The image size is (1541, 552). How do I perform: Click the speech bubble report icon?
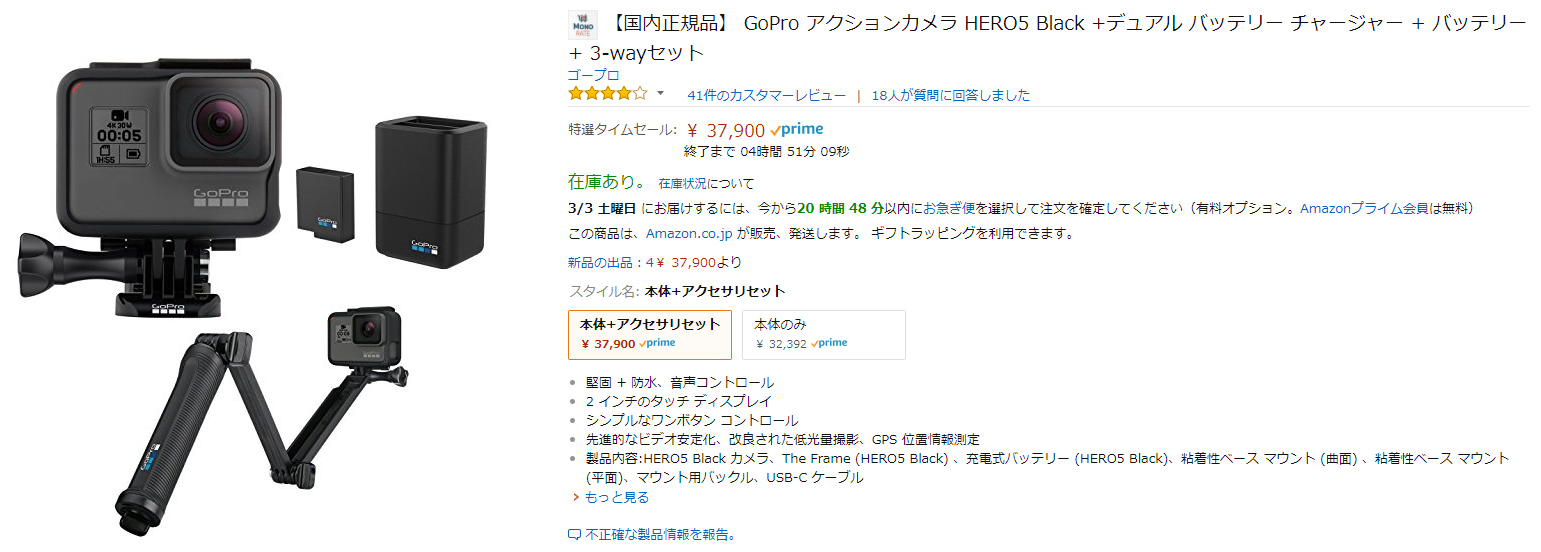pyautogui.click(x=574, y=535)
